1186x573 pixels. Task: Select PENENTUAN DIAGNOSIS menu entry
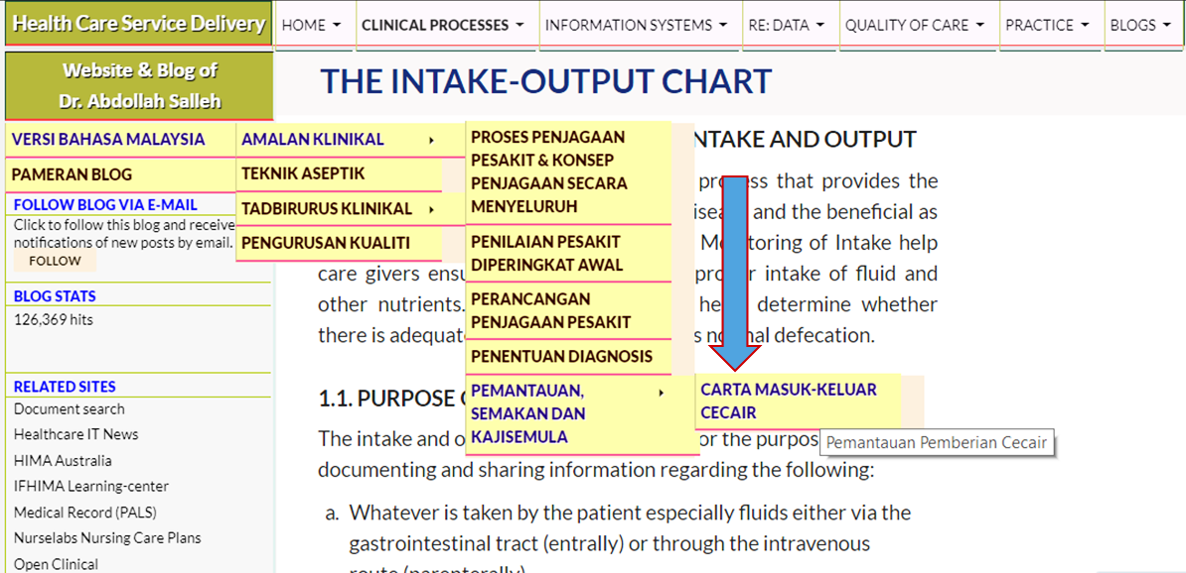[561, 356]
